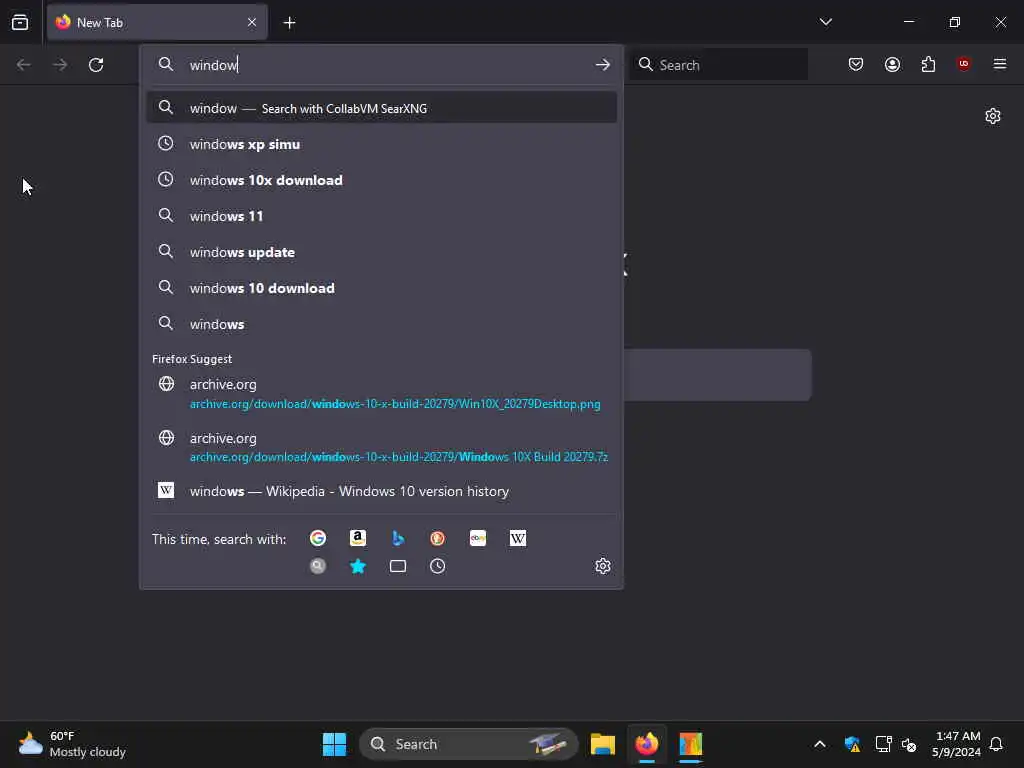The height and width of the screenshot is (768, 1024).
Task: Click the Go arrow in address bar
Action: tap(602, 65)
